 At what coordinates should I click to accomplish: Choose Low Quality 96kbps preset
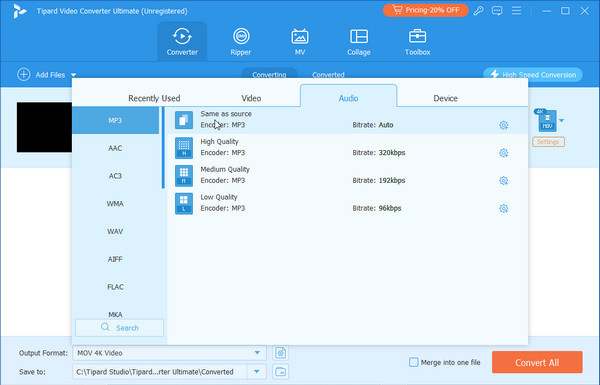(x=347, y=203)
